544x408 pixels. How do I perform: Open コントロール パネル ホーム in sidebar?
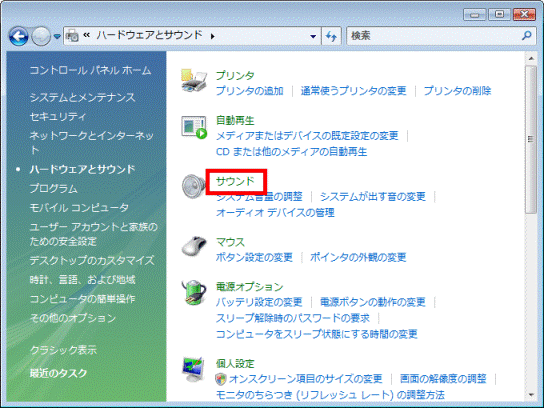pos(90,70)
